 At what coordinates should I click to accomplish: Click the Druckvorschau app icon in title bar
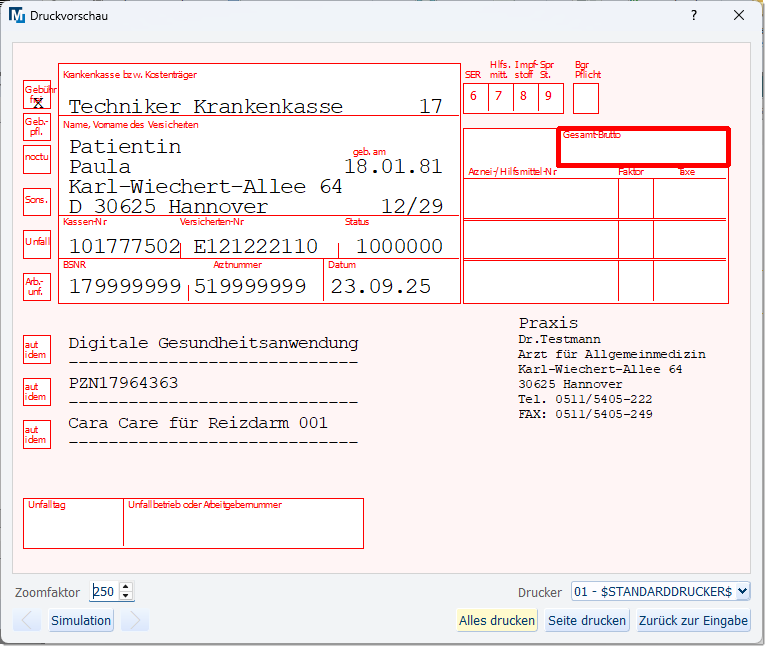click(x=17, y=16)
